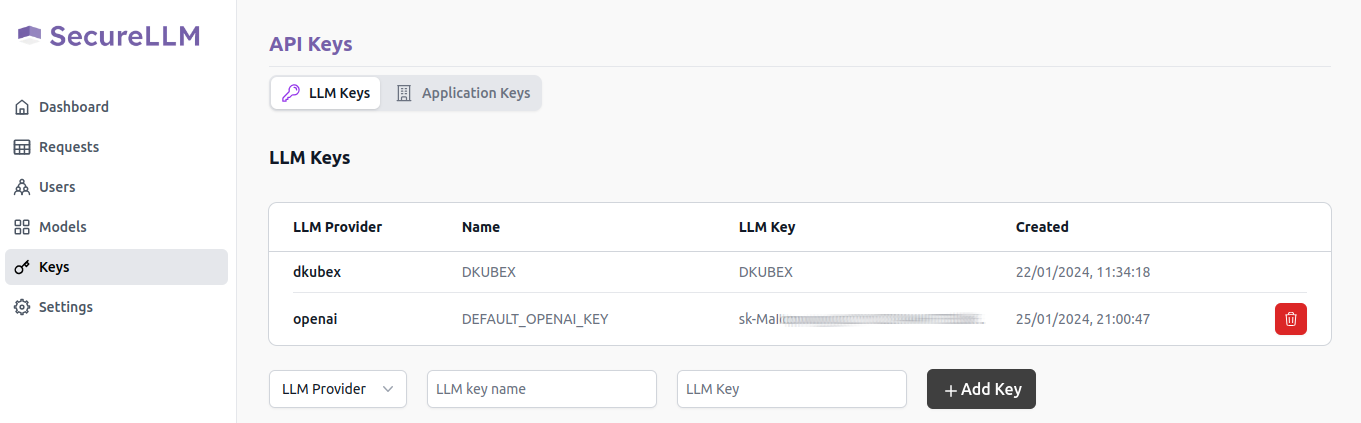The height and width of the screenshot is (423, 1361).
Task: Click the Keys key icon in sidebar
Action: (x=22, y=267)
